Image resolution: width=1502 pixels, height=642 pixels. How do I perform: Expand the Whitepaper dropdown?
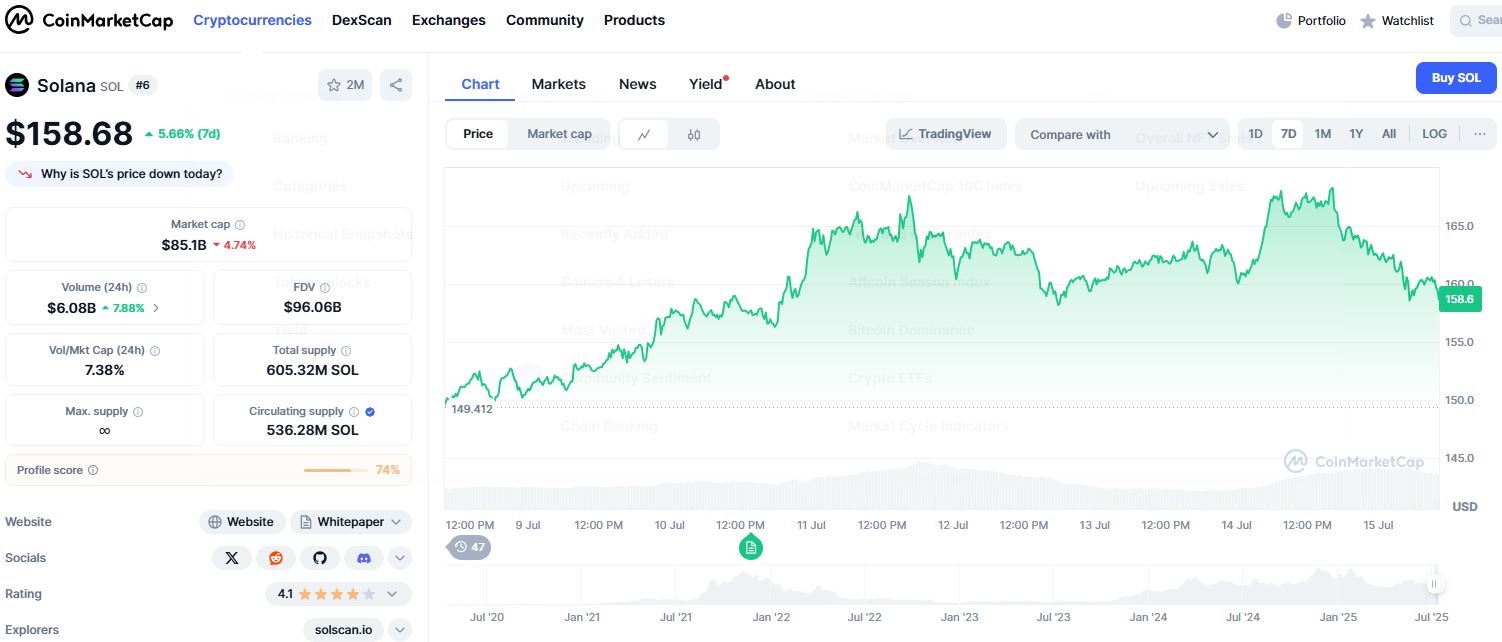pyautogui.click(x=397, y=522)
